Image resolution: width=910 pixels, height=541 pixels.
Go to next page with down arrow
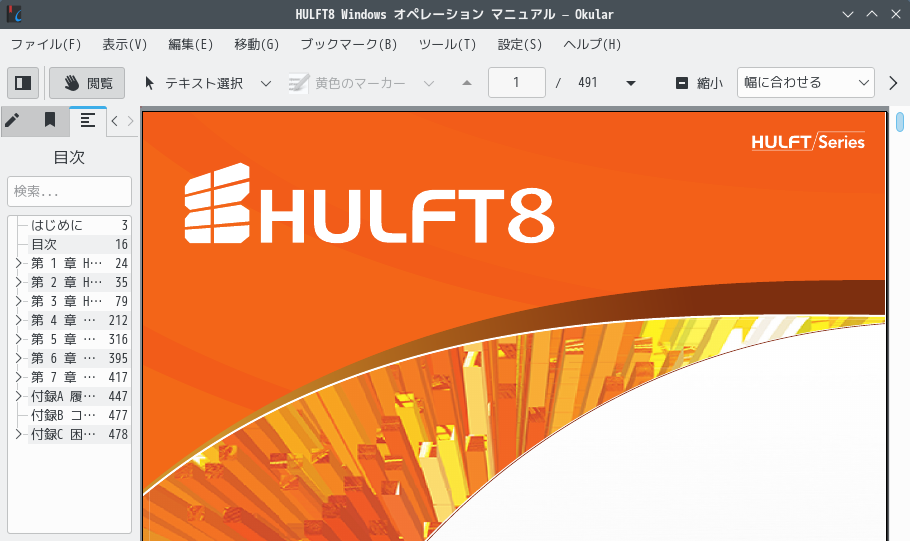click(x=630, y=83)
